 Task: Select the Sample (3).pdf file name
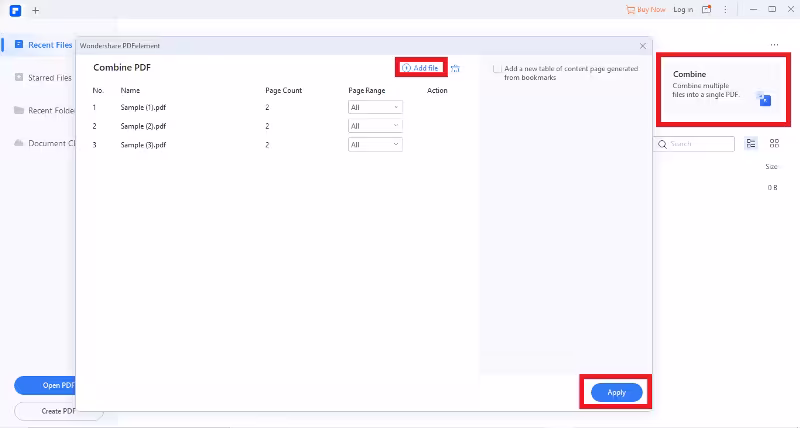click(x=143, y=145)
